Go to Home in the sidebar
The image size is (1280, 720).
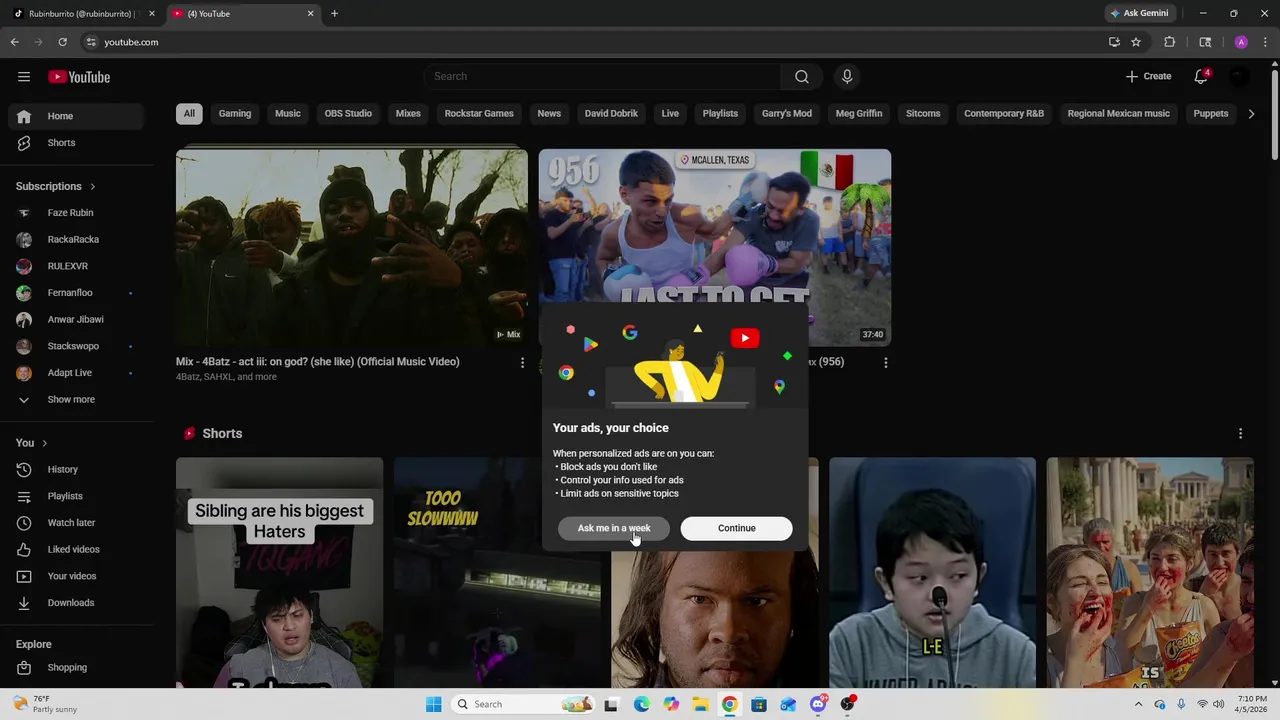click(x=77, y=116)
